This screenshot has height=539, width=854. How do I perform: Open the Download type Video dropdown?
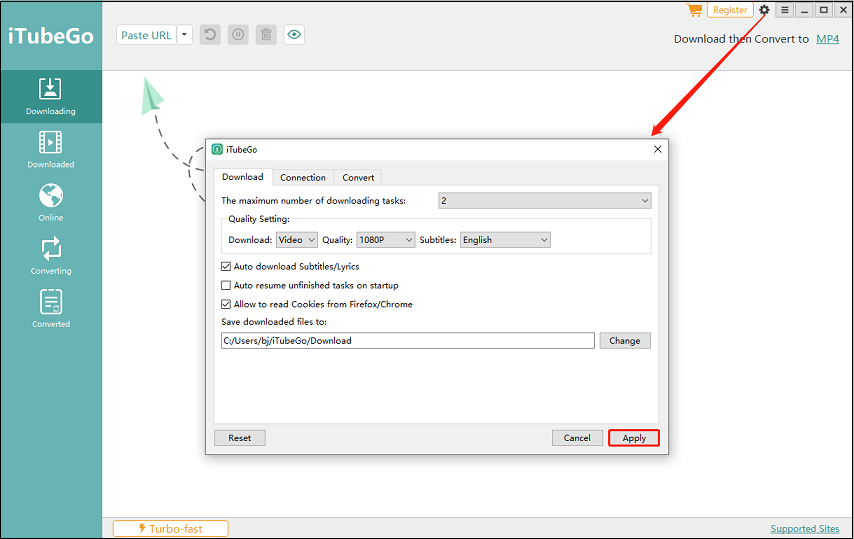297,240
